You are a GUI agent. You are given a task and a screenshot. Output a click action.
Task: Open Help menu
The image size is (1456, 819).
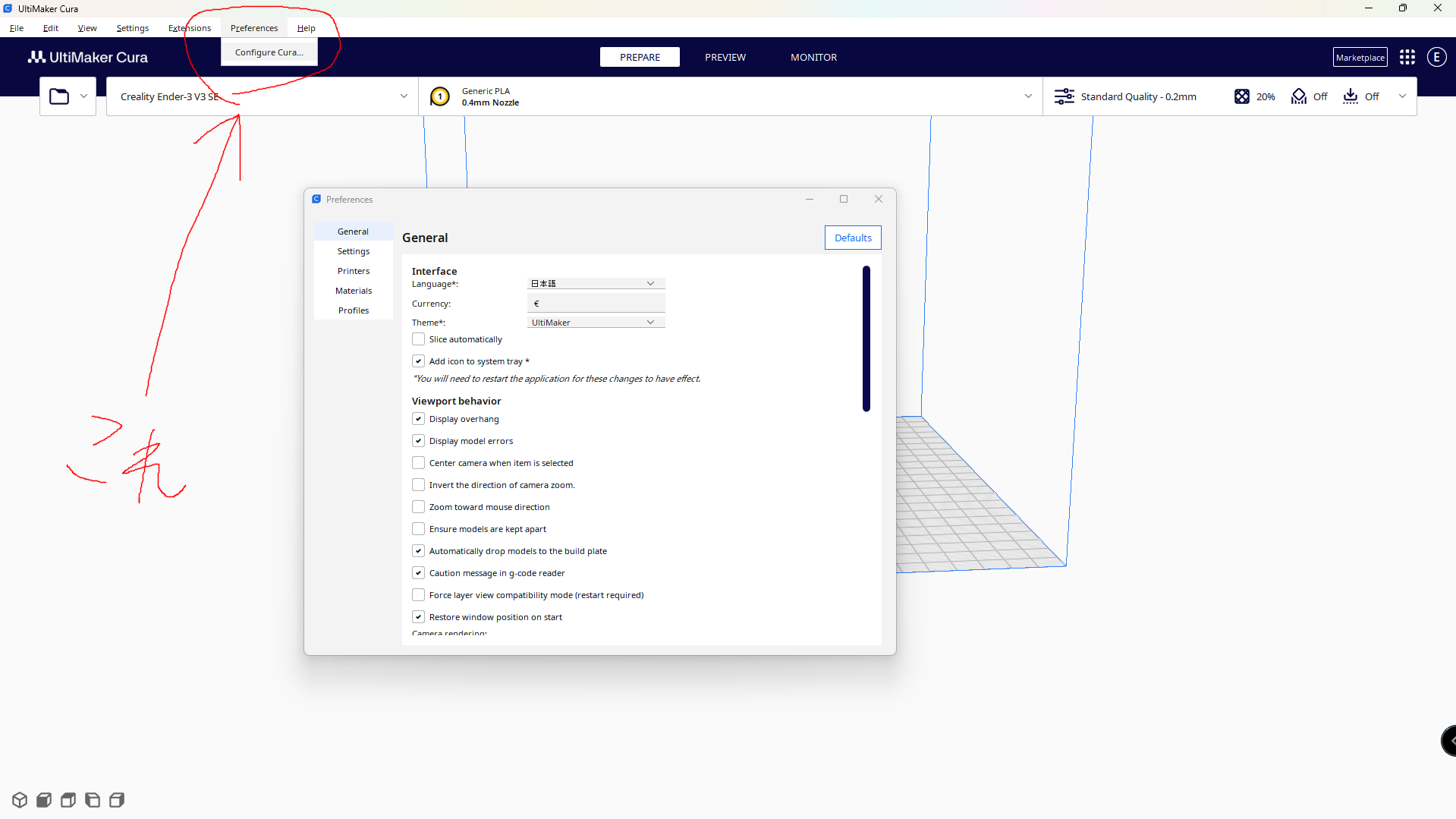pyautogui.click(x=307, y=28)
